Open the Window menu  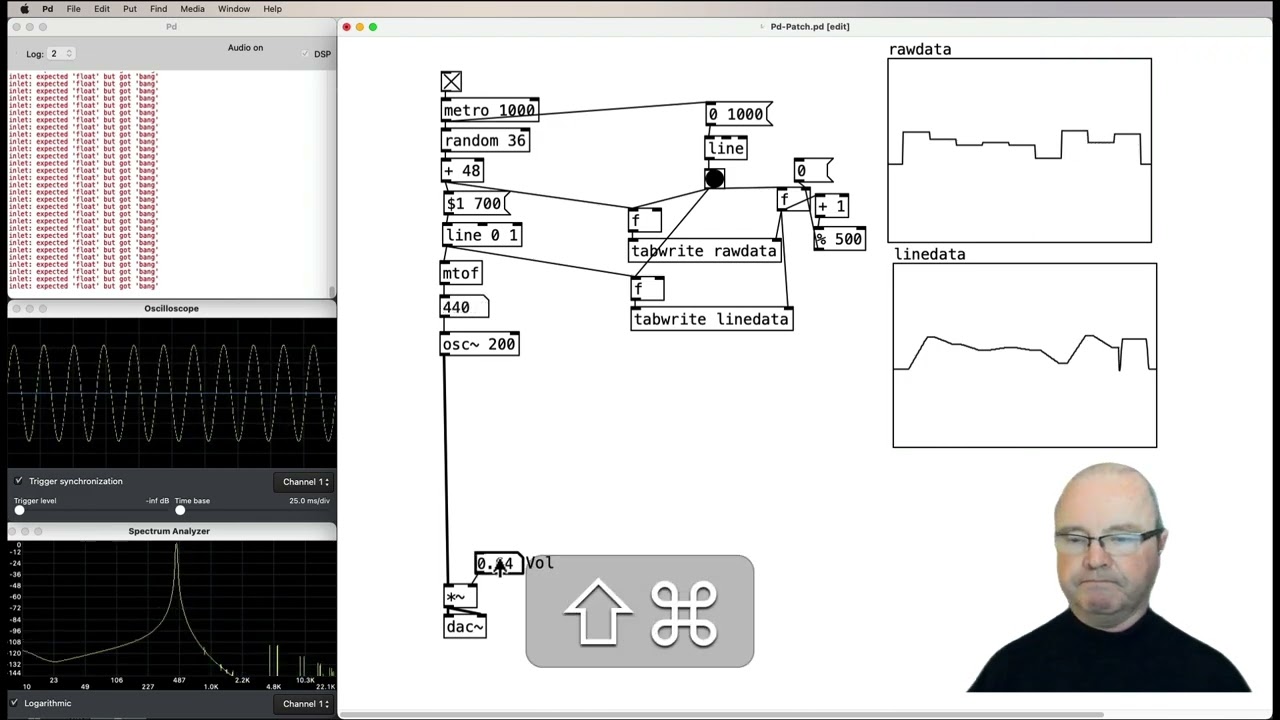pos(234,9)
